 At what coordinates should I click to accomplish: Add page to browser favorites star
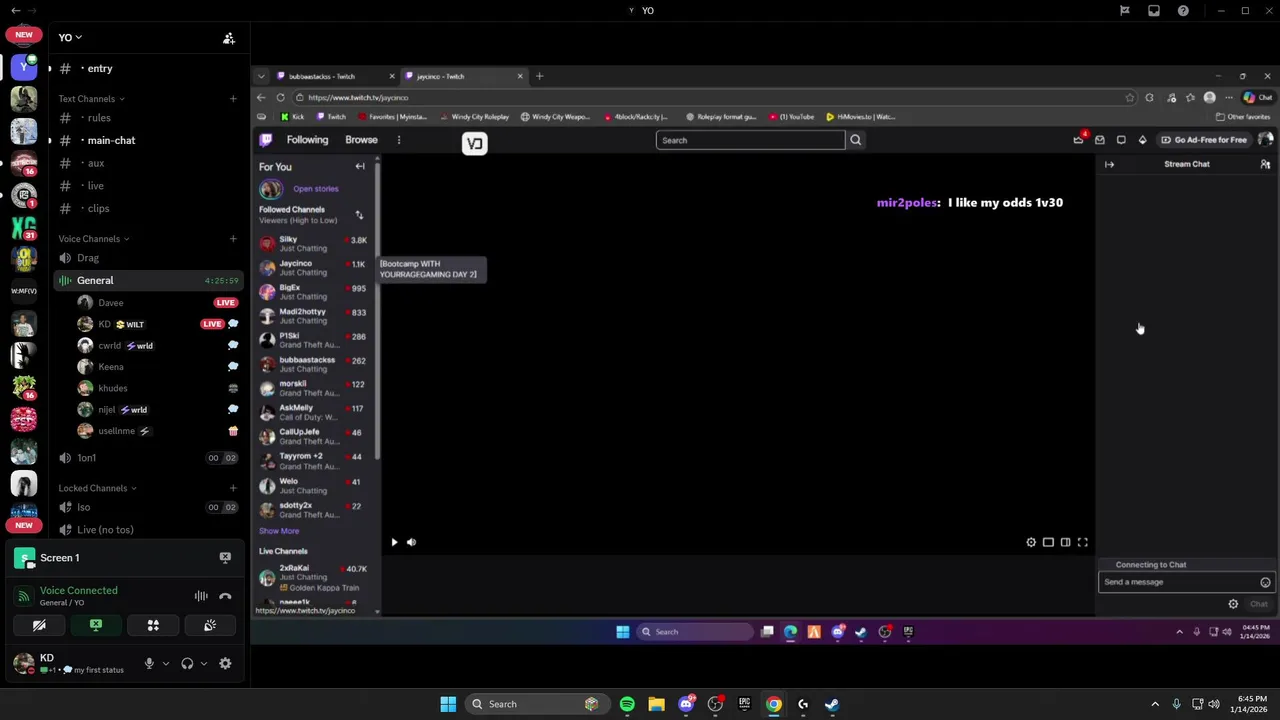(1130, 98)
